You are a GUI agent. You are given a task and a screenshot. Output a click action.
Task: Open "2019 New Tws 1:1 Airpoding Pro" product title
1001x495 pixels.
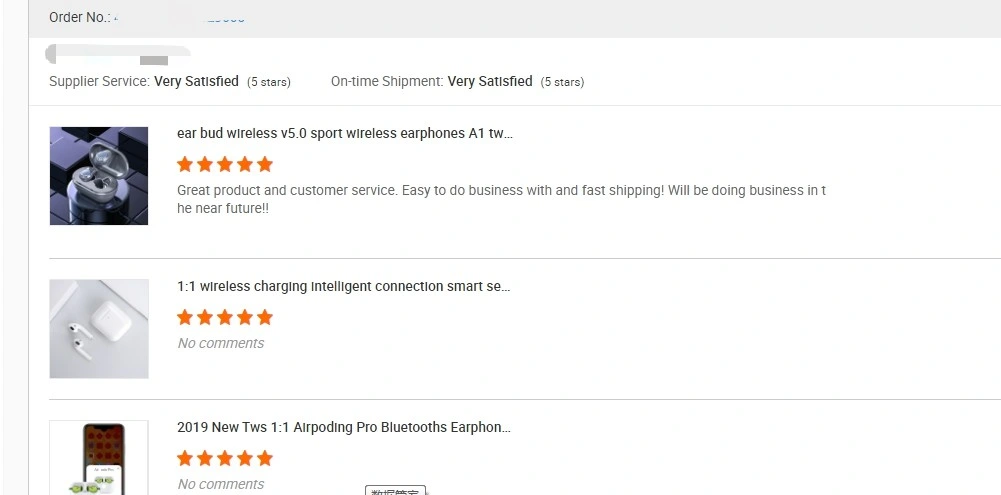click(x=343, y=427)
